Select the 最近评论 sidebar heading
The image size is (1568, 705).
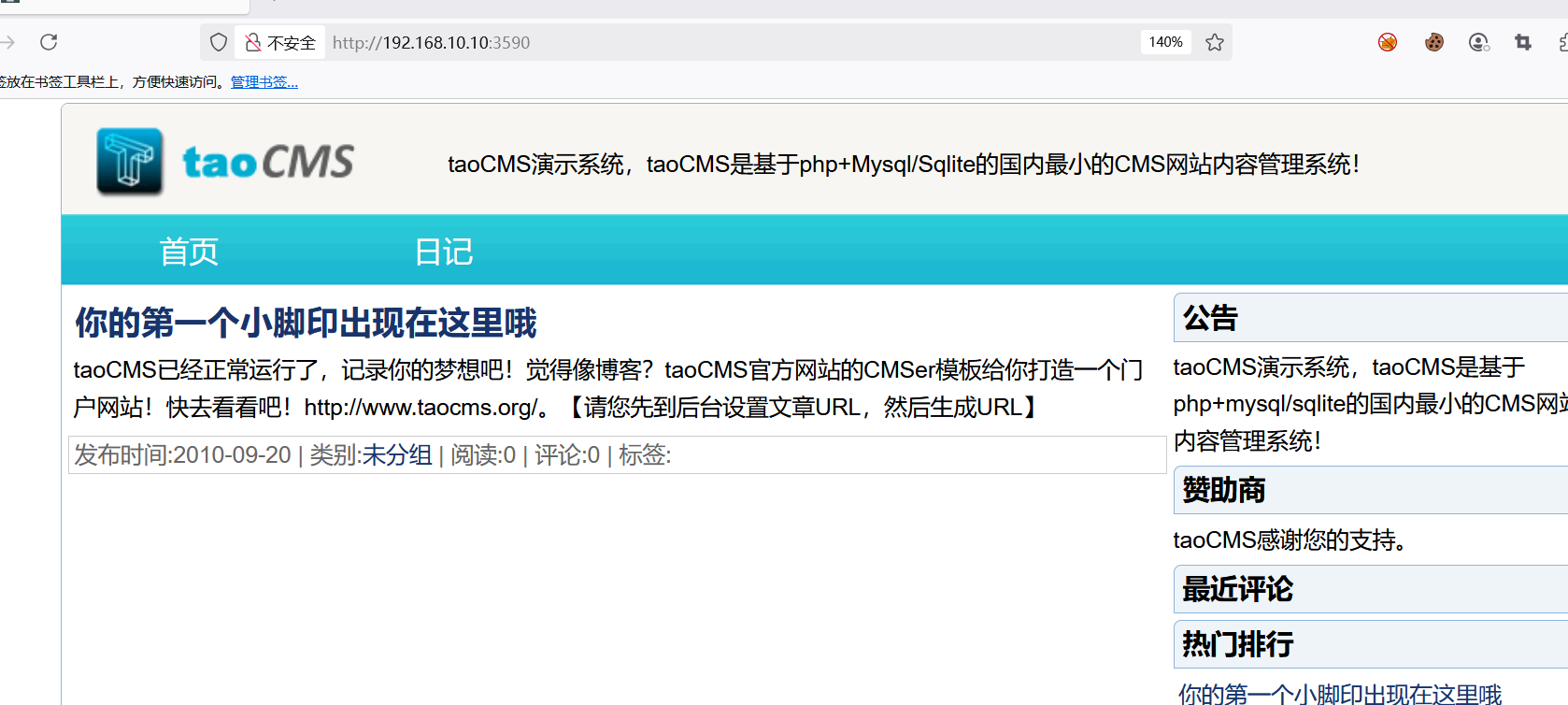(1238, 589)
